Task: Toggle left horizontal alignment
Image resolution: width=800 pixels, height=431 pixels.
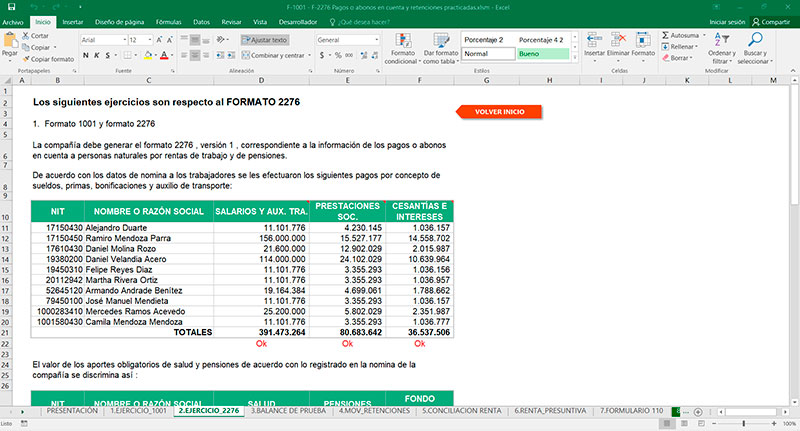Action: (184, 55)
